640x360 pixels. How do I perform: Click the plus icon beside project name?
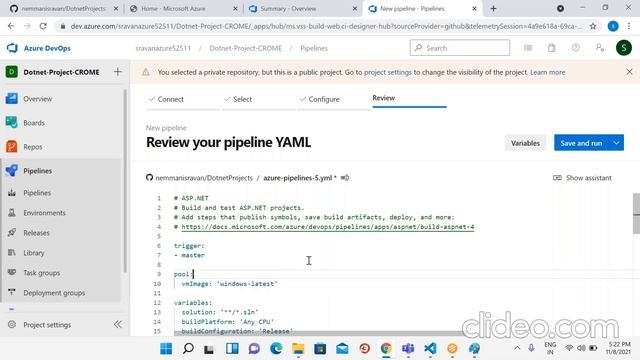coord(118,72)
